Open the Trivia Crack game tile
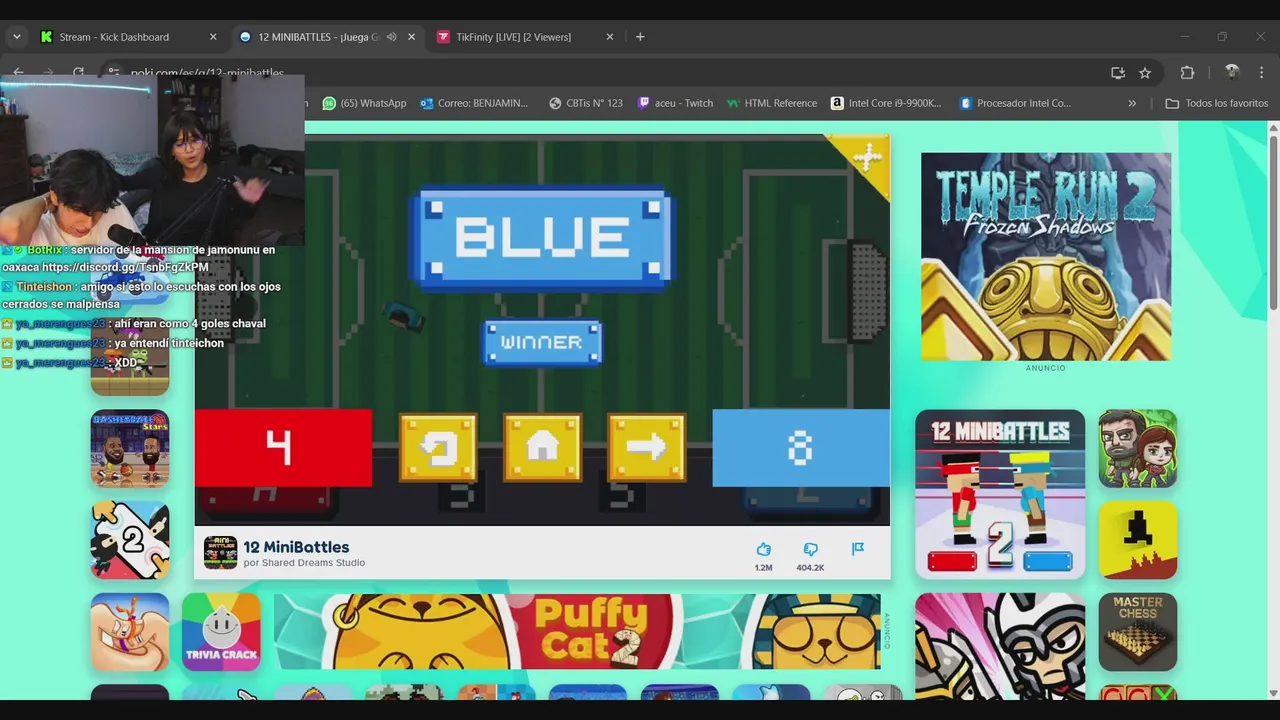The width and height of the screenshot is (1280, 720). (221, 632)
